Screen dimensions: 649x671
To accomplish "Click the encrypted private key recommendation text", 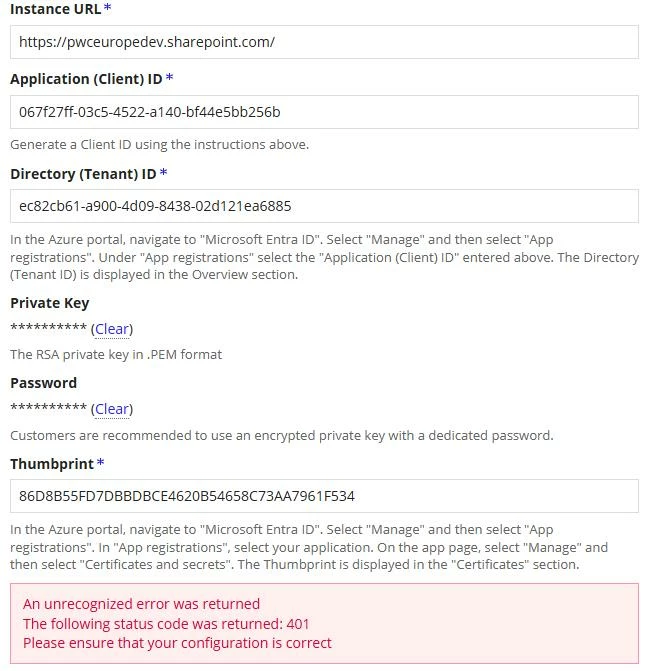I will [282, 436].
